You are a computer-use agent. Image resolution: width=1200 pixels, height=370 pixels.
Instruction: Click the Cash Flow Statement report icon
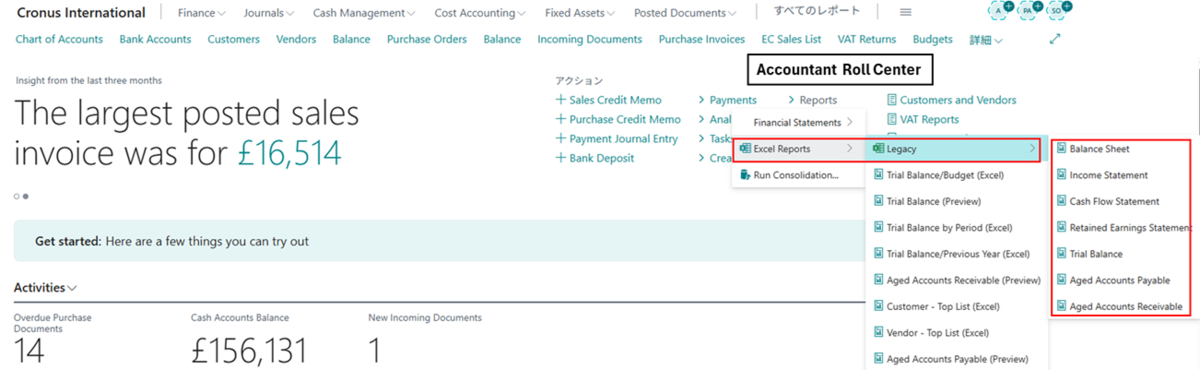(x=1062, y=201)
